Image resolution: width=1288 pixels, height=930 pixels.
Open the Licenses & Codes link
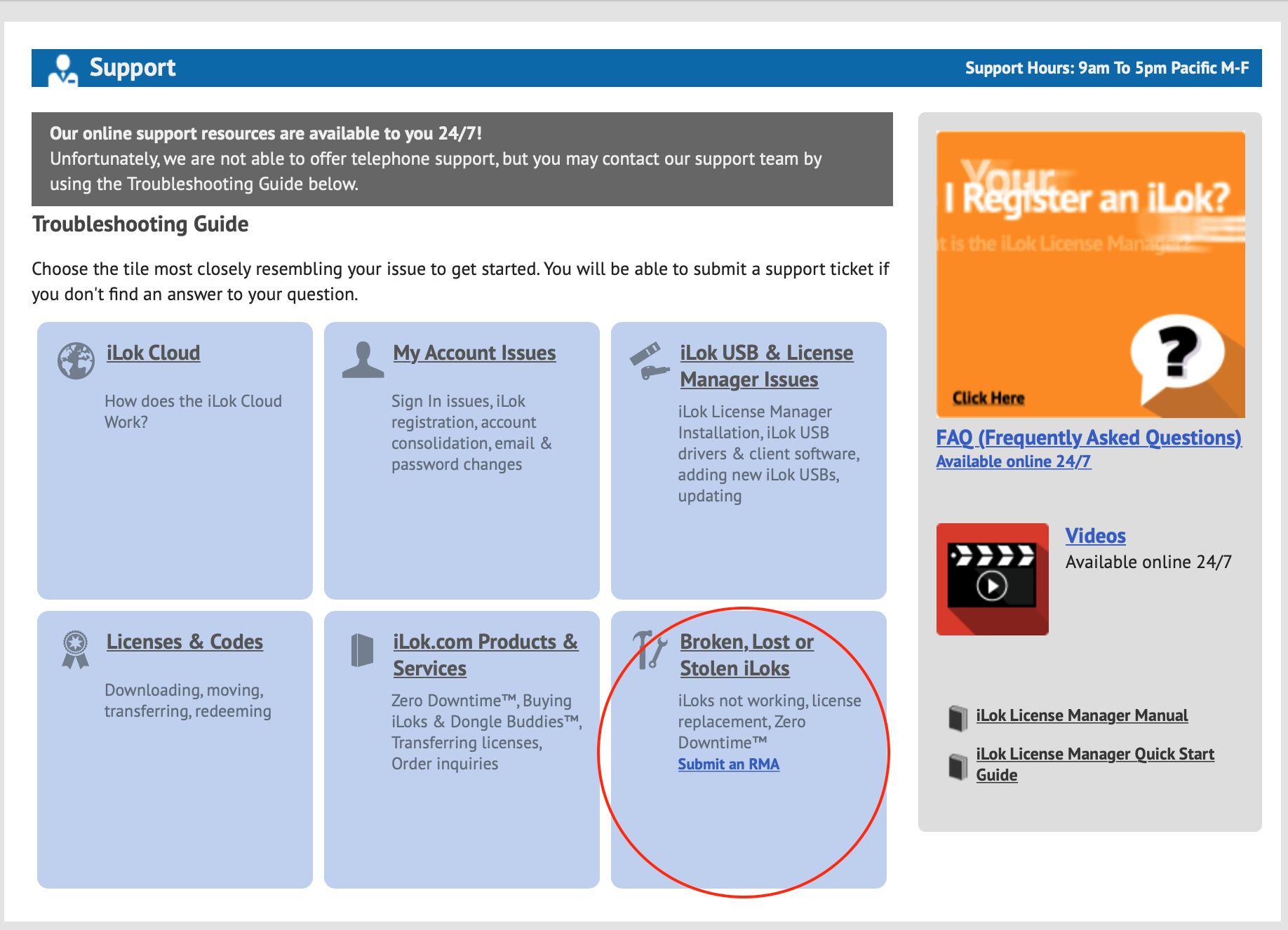(x=185, y=642)
